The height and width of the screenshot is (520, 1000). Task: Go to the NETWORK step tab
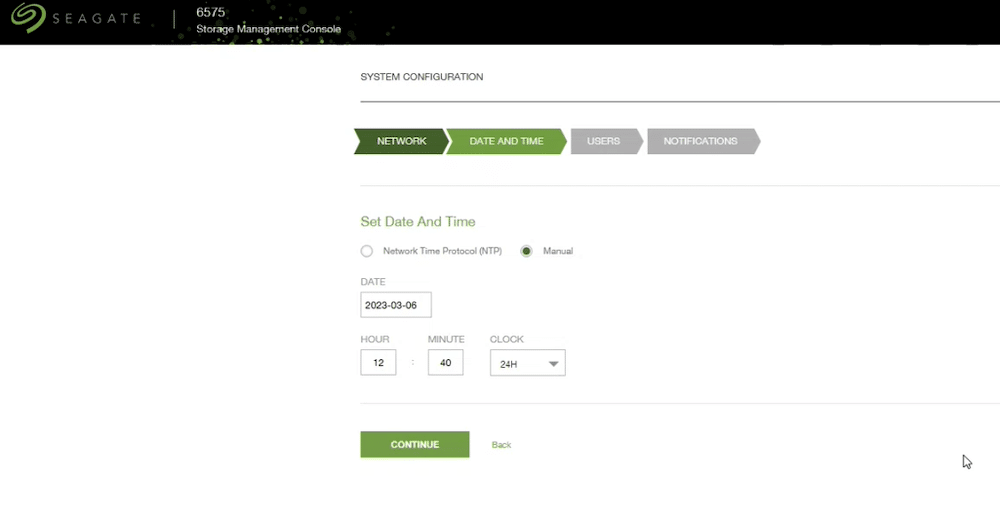(401, 141)
